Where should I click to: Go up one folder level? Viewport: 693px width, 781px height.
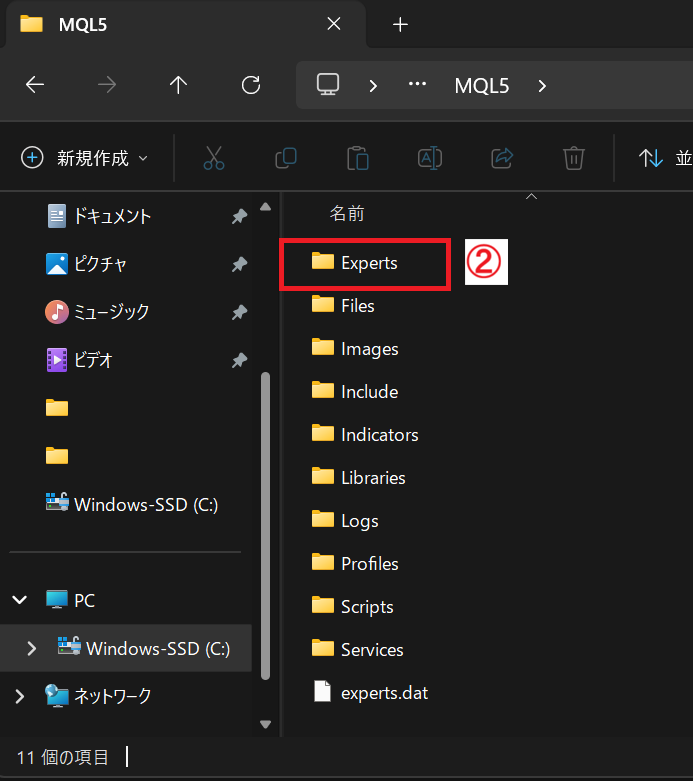tap(179, 85)
